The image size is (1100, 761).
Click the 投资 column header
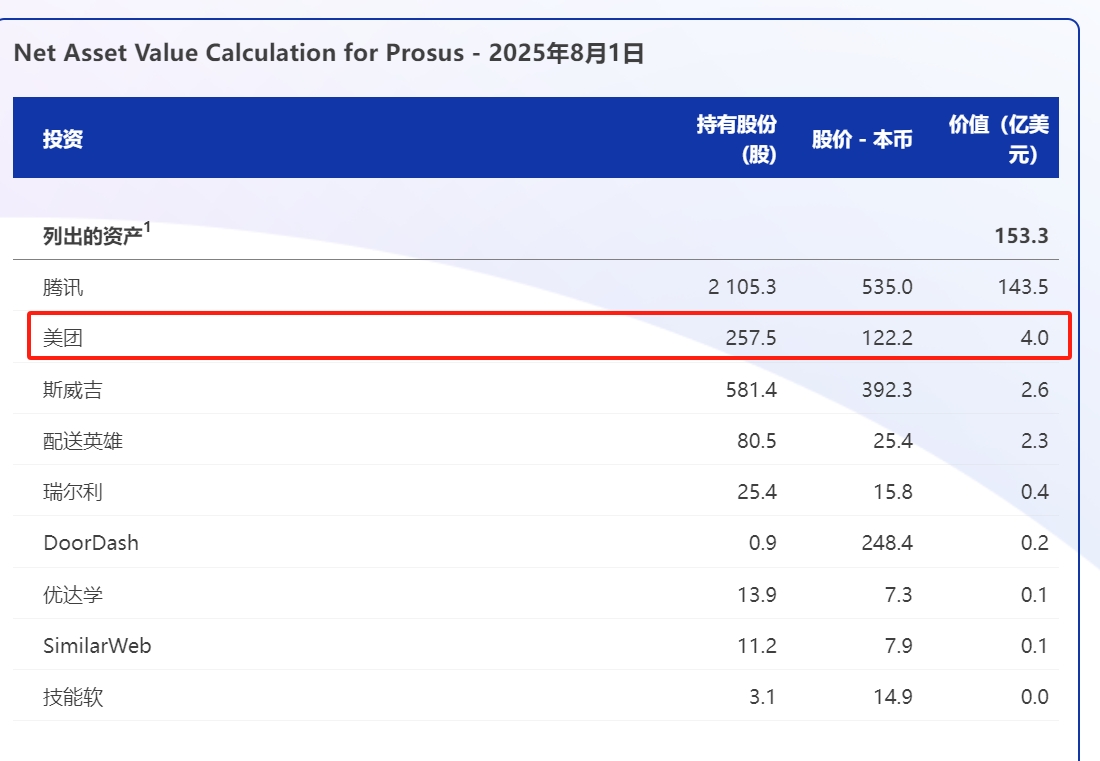coord(63,139)
